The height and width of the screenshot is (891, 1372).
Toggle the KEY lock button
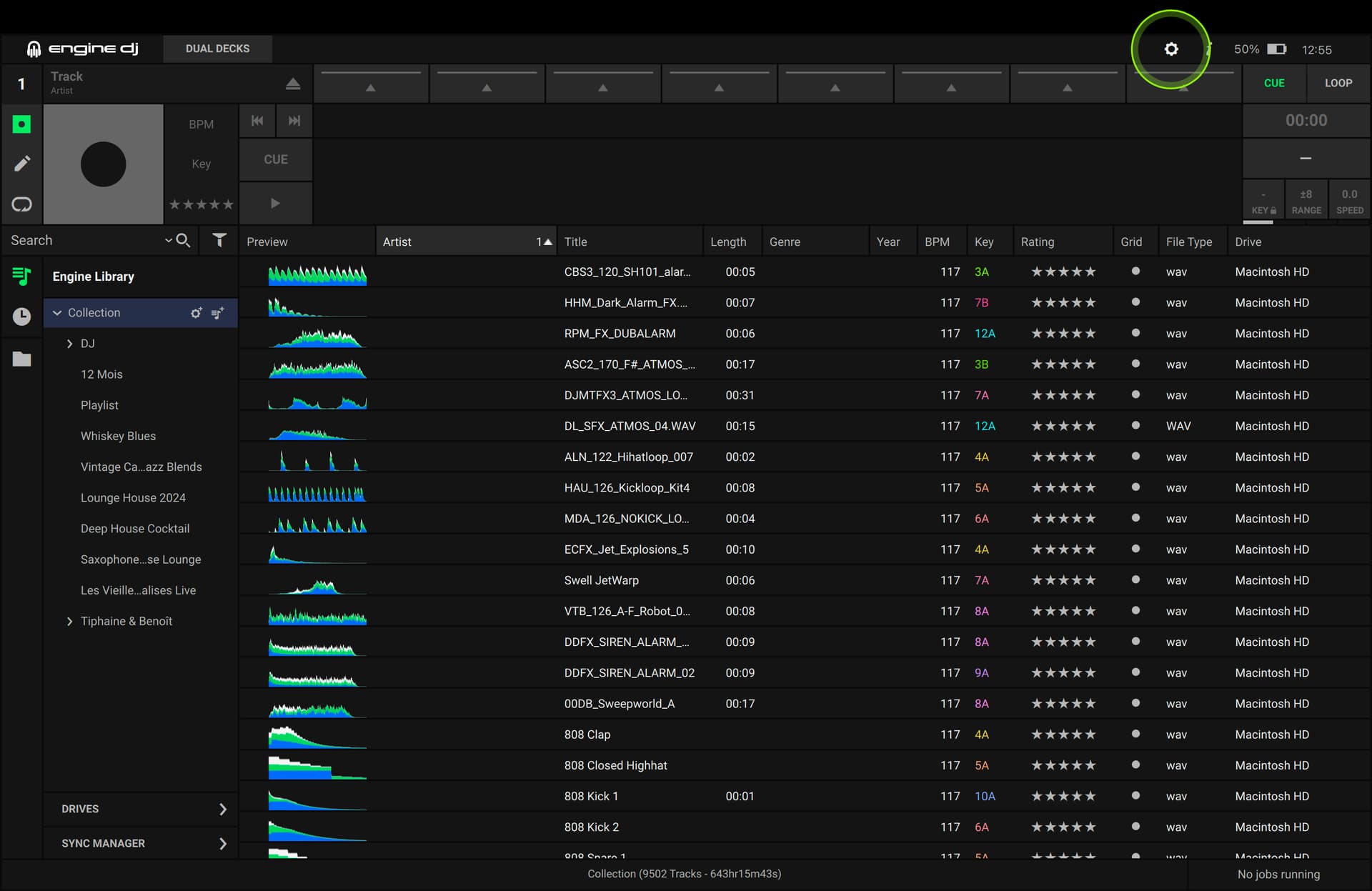point(1263,201)
